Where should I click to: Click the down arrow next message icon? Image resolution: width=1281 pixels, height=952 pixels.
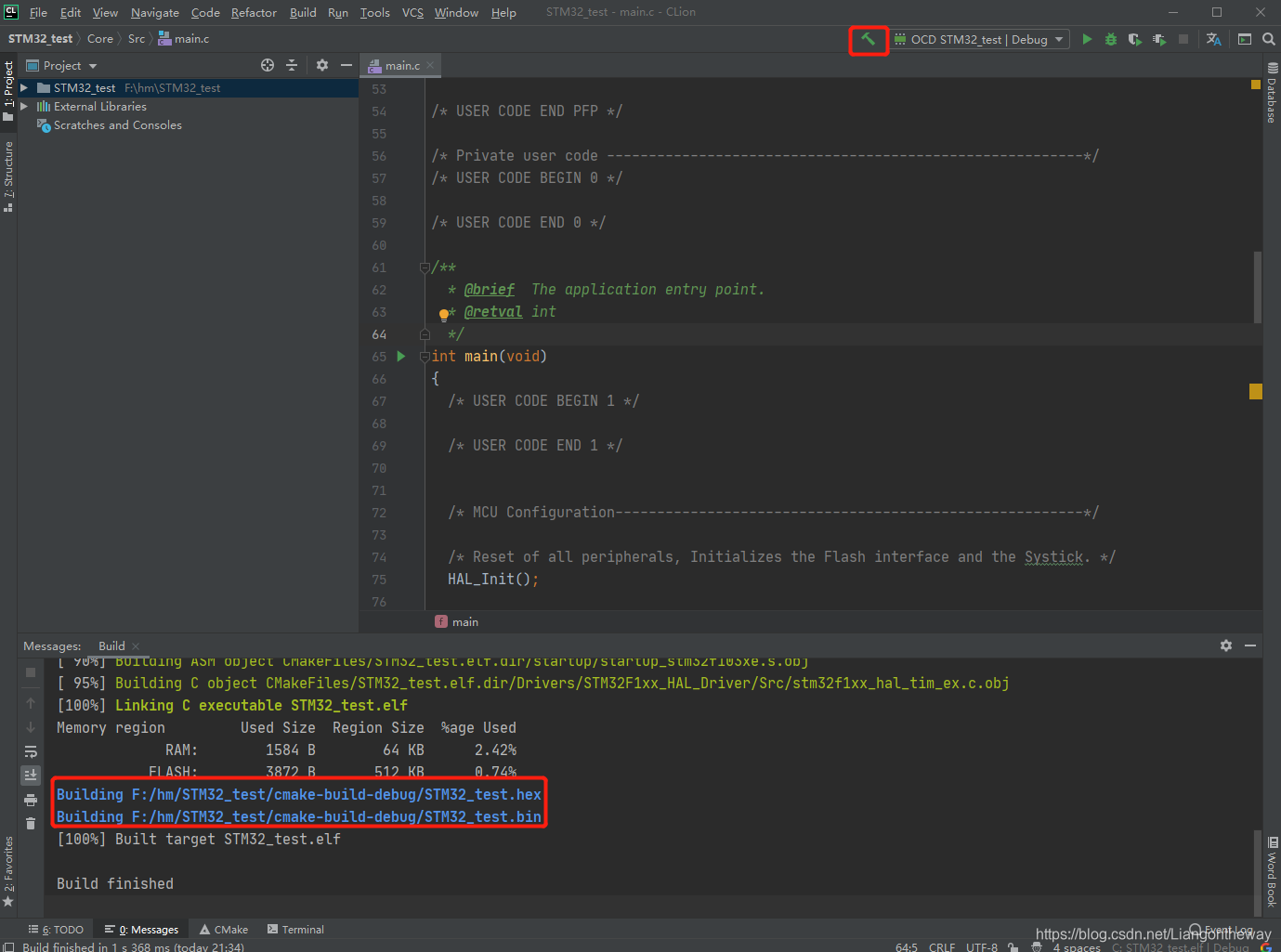[x=31, y=727]
